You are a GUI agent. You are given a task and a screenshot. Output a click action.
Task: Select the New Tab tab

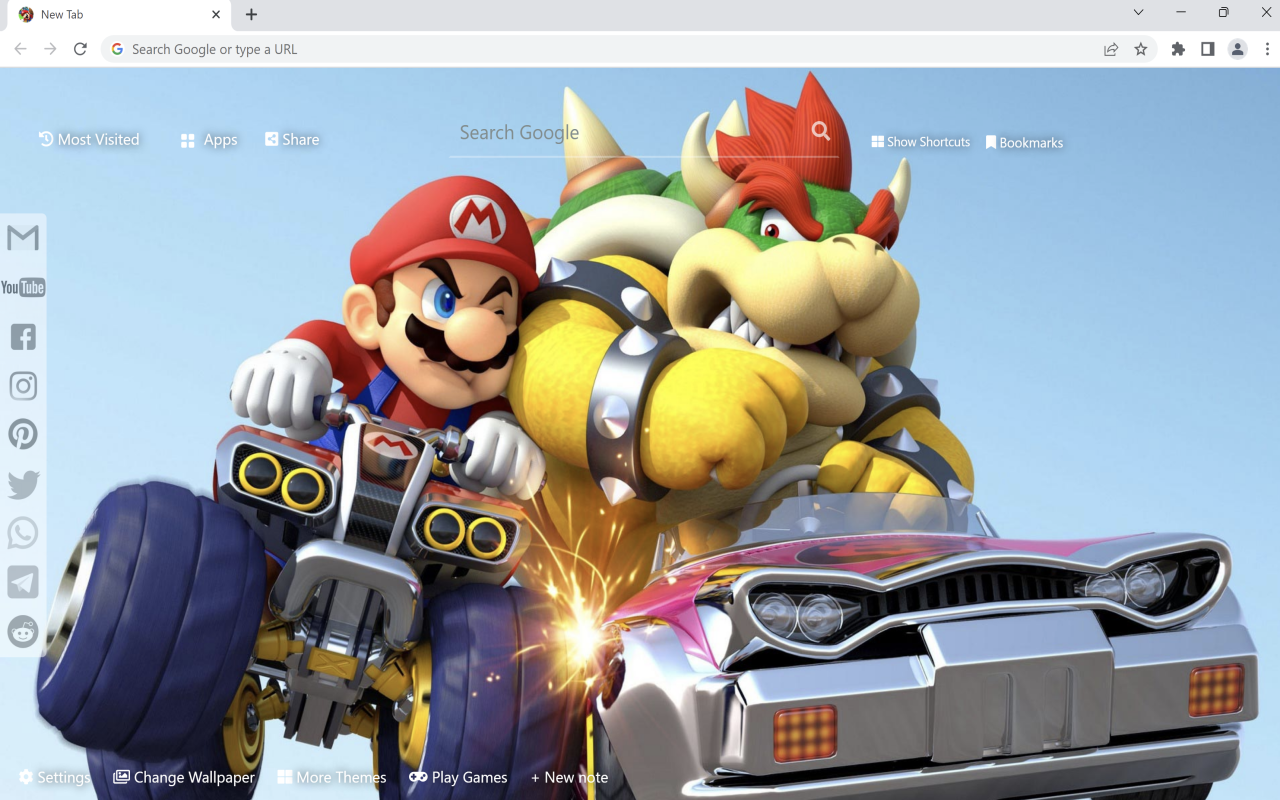tap(118, 15)
